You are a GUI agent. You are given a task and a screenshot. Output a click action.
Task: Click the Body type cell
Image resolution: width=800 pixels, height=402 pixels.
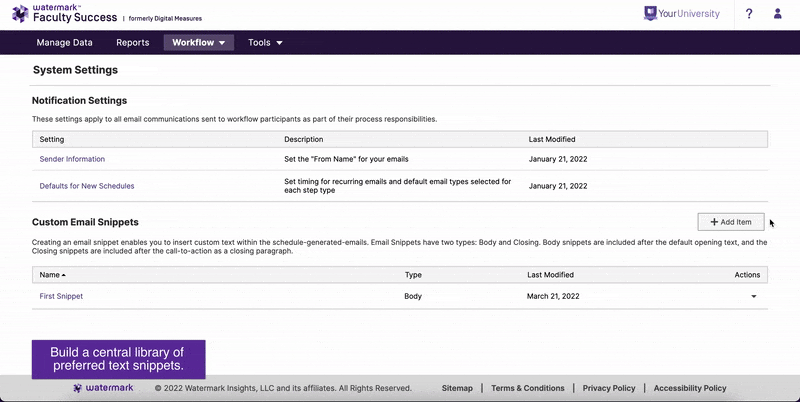pyautogui.click(x=413, y=296)
